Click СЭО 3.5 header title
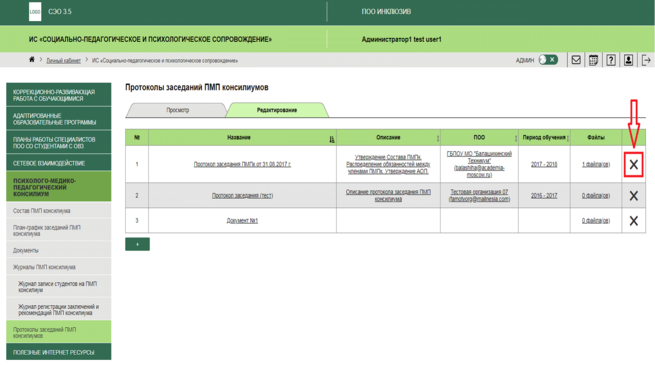This screenshot has width=655, height=366. point(60,12)
